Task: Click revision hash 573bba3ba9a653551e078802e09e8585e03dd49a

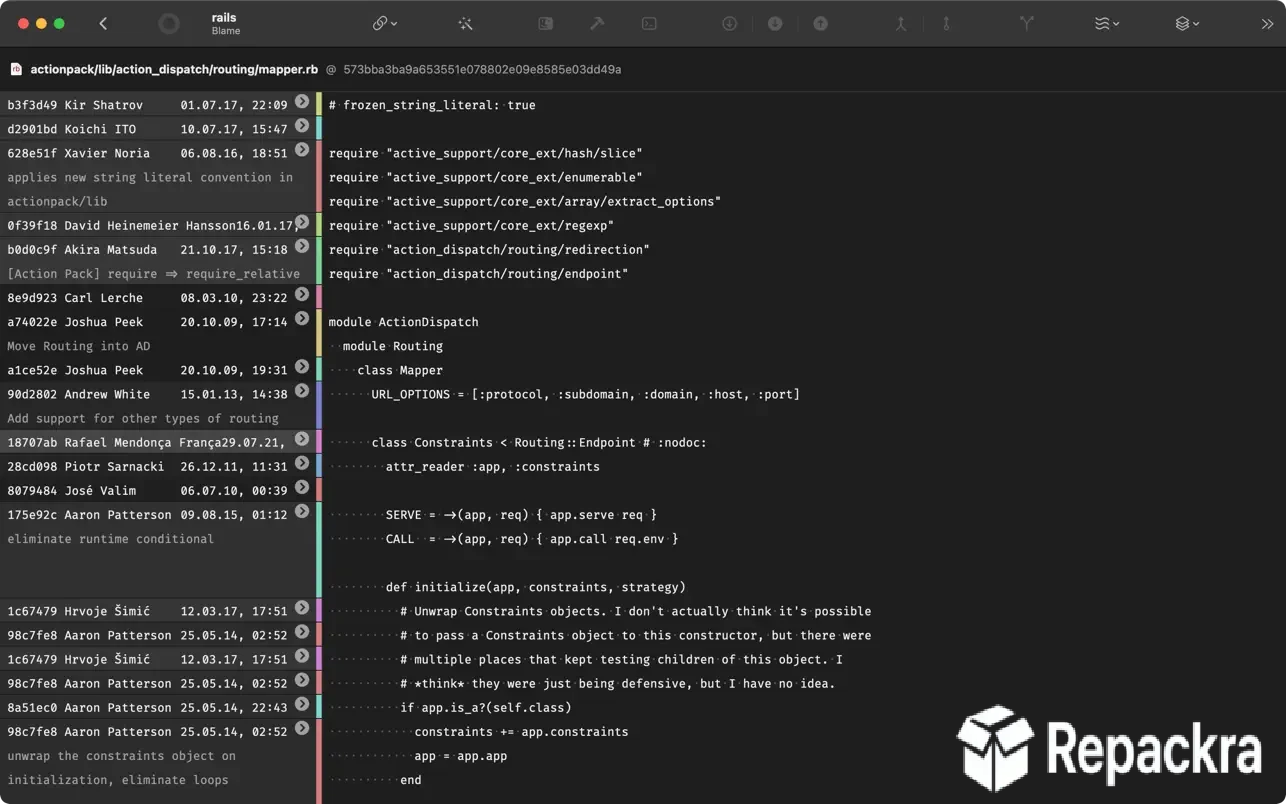Action: coord(482,70)
